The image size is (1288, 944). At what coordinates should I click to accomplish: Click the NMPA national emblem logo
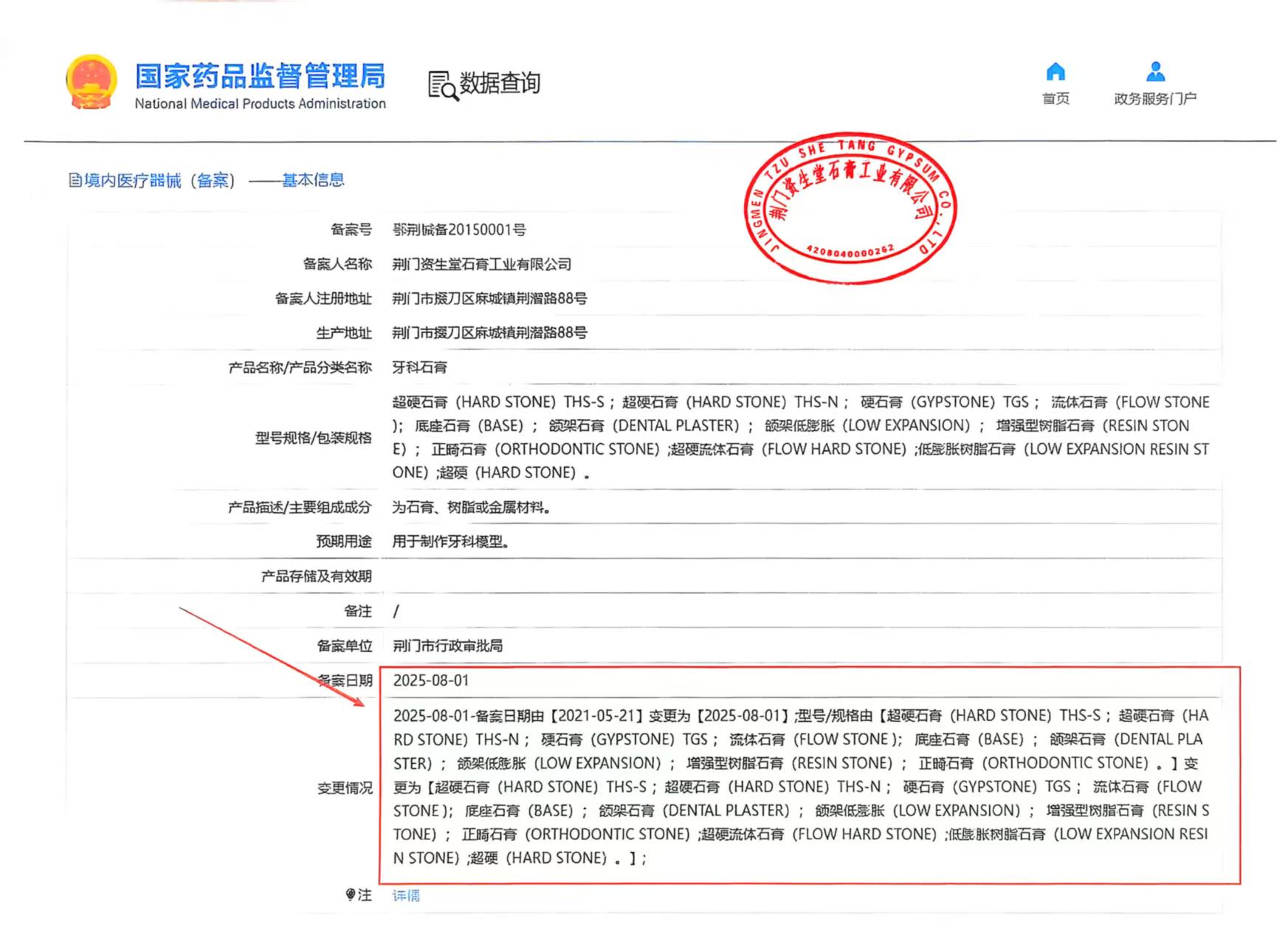[92, 83]
